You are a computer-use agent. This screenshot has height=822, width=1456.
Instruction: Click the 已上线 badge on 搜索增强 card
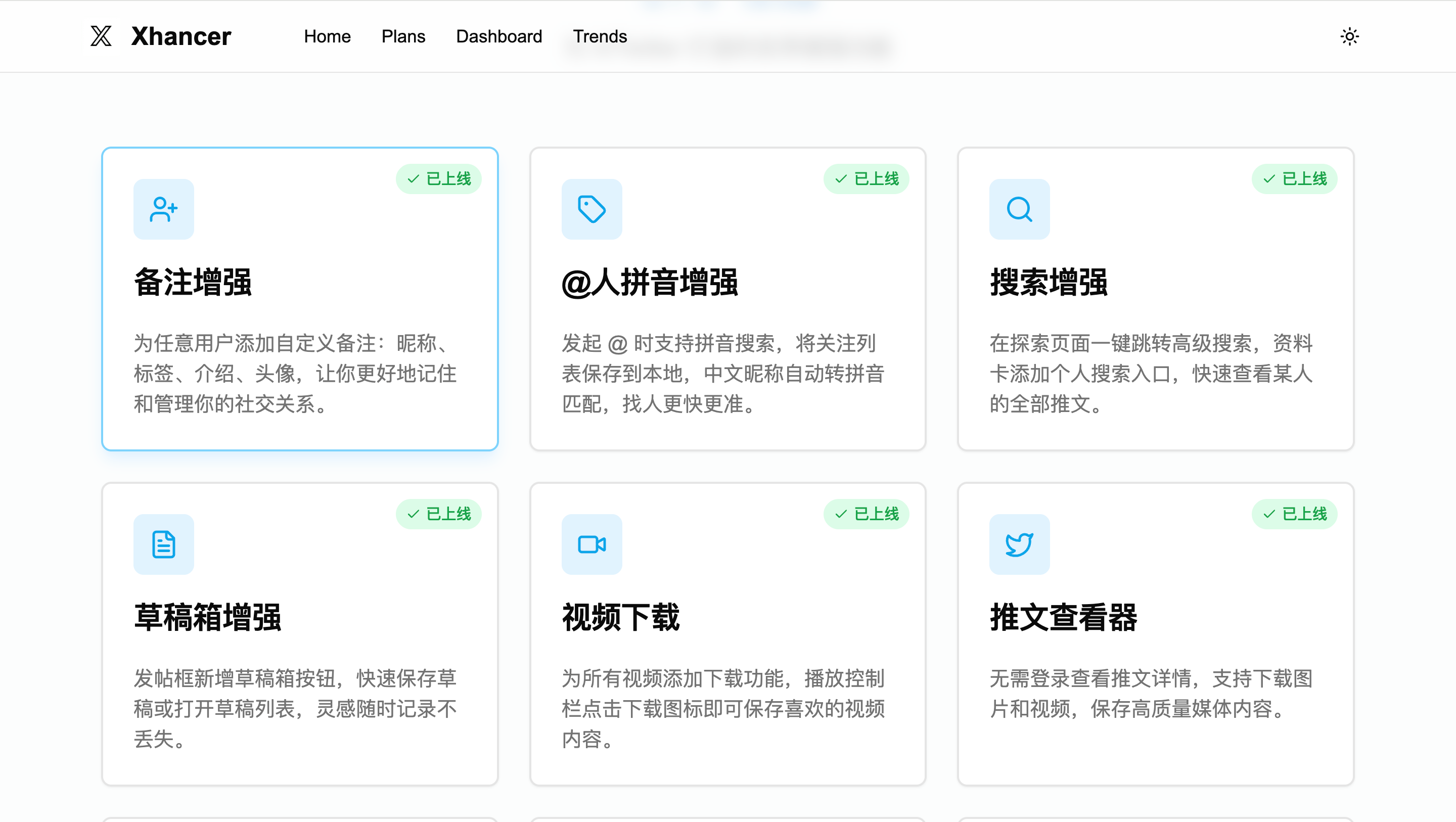1294,178
